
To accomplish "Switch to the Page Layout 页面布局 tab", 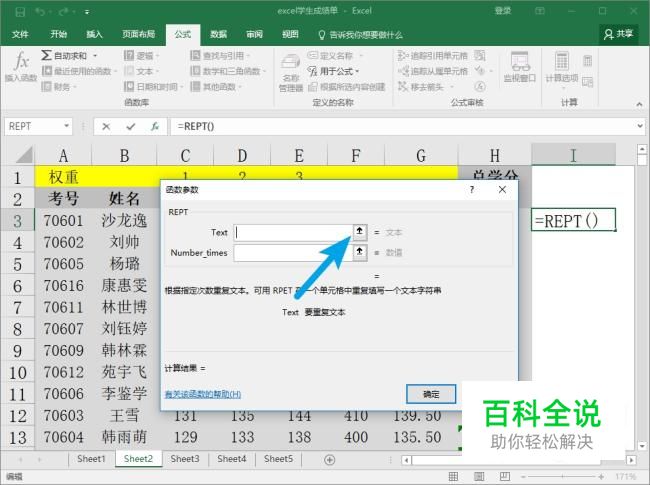I will tap(138, 34).
